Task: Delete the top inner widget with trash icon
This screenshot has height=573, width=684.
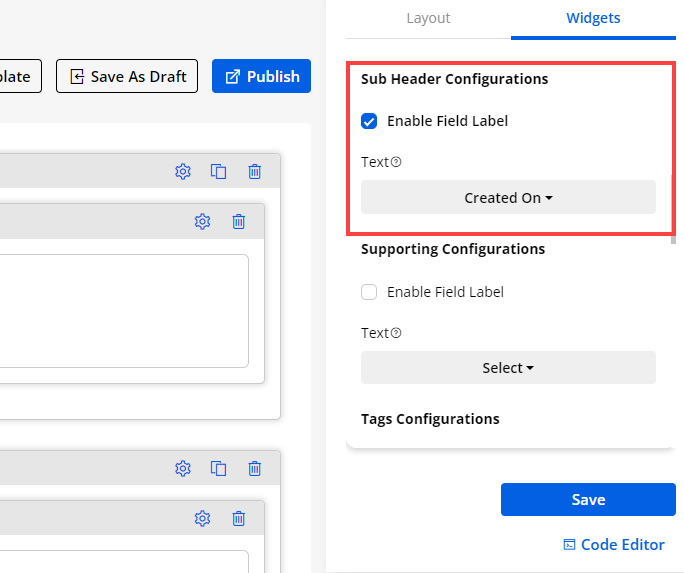Action: coord(239,221)
